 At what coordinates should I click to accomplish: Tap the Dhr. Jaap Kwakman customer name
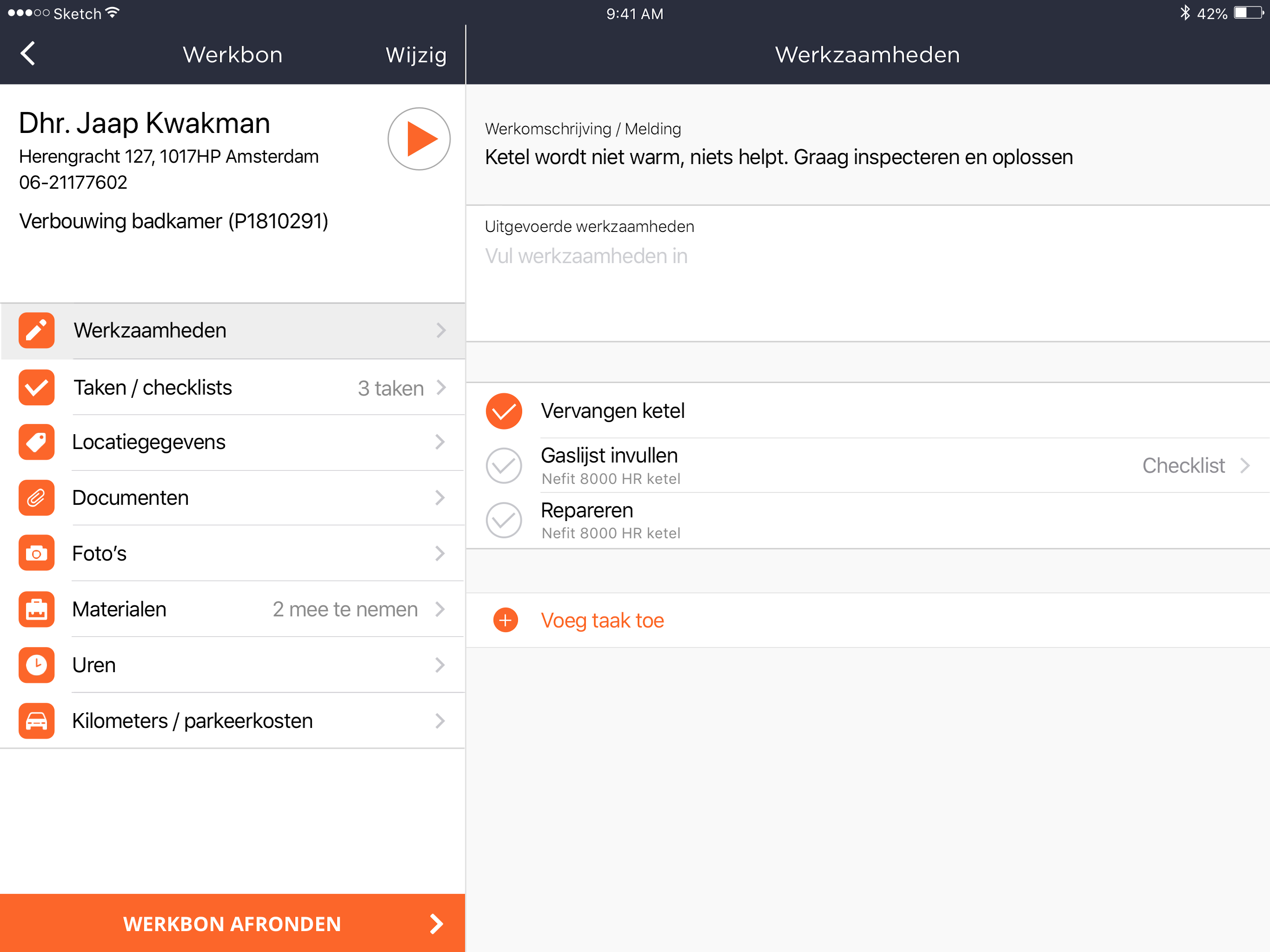tap(144, 123)
